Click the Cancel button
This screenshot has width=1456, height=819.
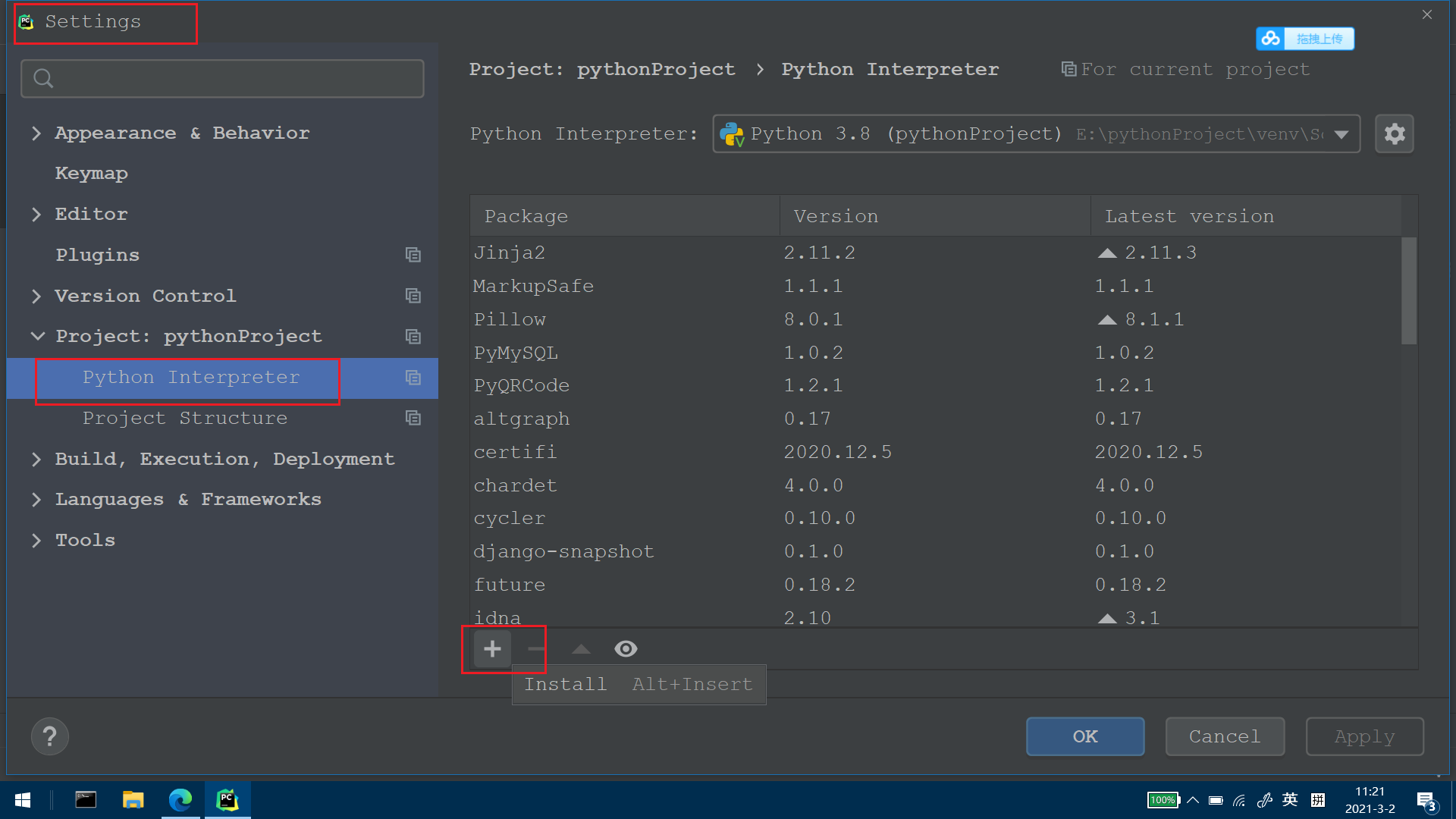point(1225,736)
